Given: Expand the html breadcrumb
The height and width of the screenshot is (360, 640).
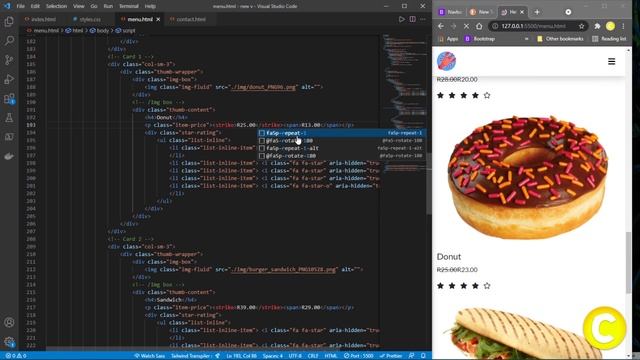Looking at the screenshot, I should 74,31.
